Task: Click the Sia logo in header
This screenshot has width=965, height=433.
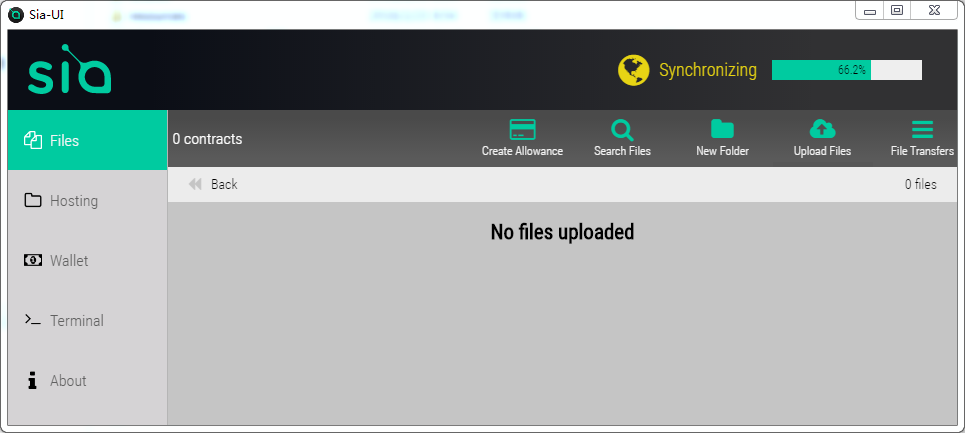Action: [70, 69]
